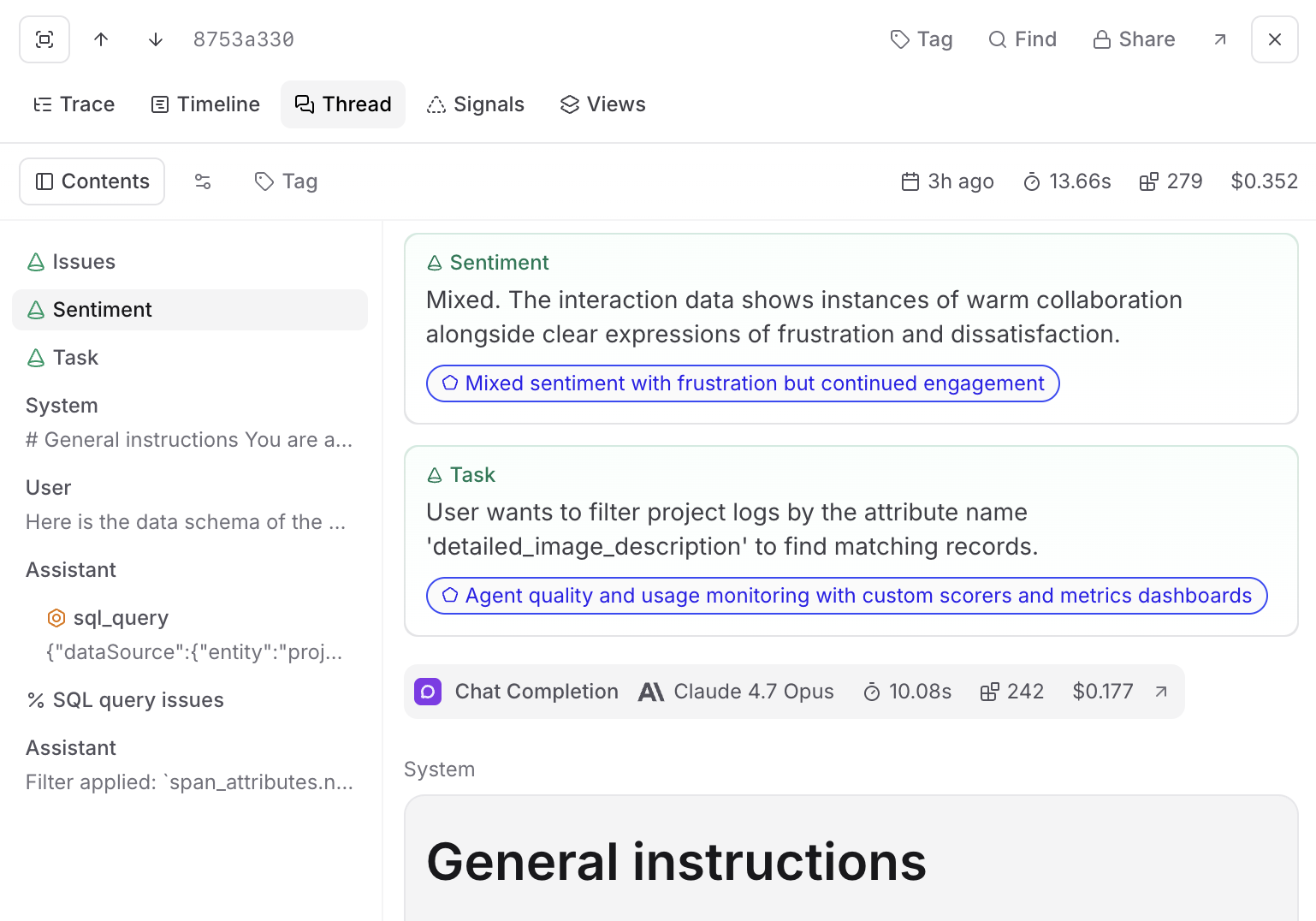Open trace in new page arrow icon
The image size is (1316, 921).
click(x=1220, y=39)
